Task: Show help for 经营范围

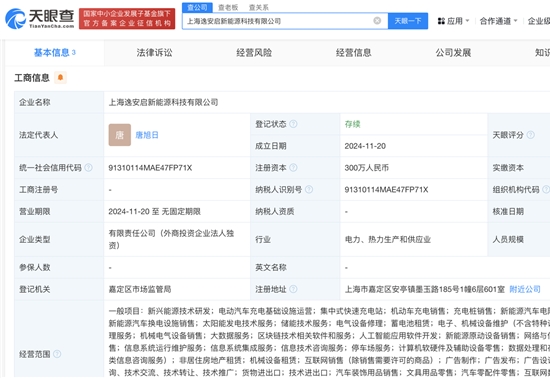Action: coord(57,354)
